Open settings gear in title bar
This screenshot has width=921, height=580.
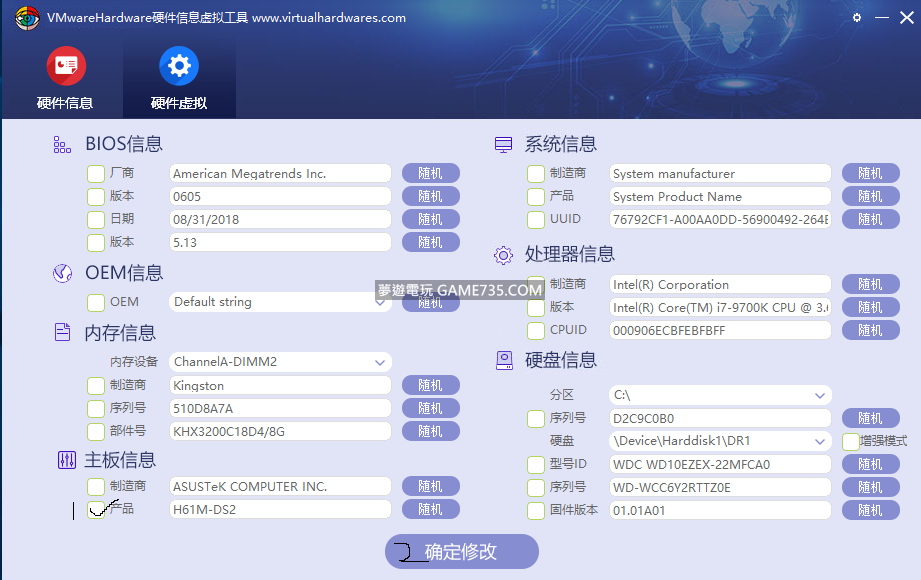point(857,18)
